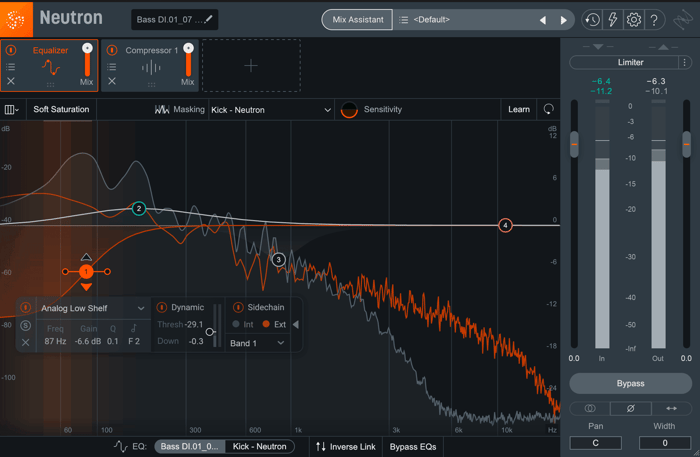Screen dimensions: 700x457
Task: Open the settings gear icon
Action: click(633, 20)
